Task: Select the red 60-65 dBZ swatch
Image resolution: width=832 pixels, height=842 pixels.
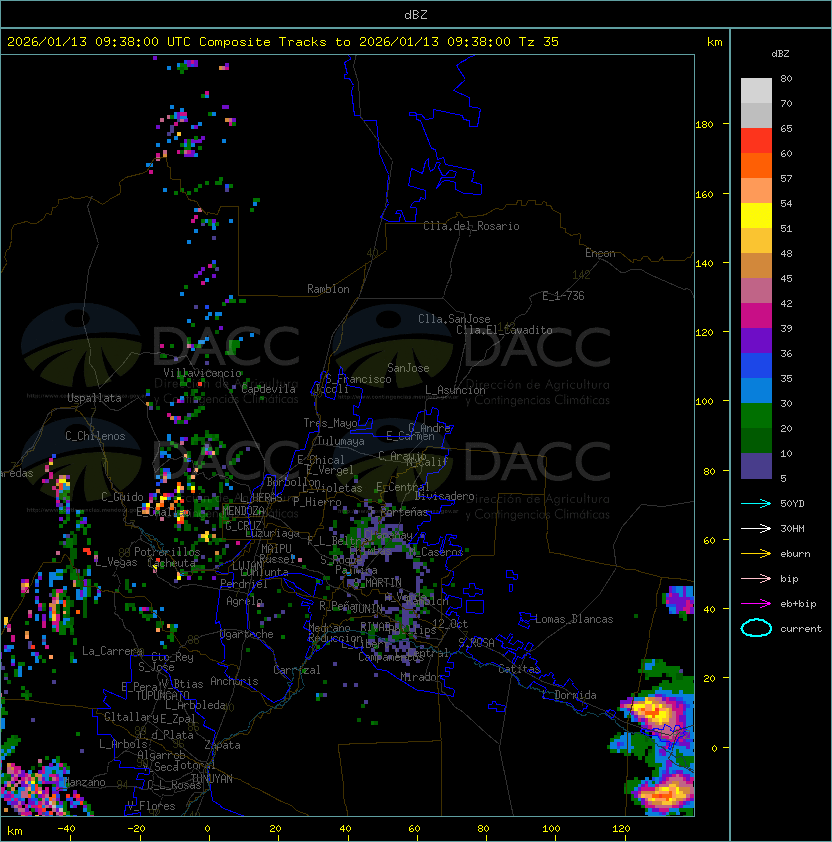Action: point(756,141)
